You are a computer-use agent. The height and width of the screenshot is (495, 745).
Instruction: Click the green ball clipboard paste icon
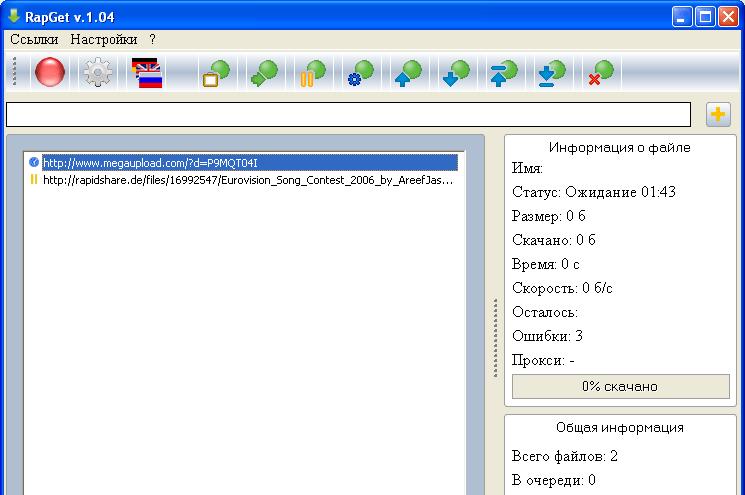click(x=216, y=73)
